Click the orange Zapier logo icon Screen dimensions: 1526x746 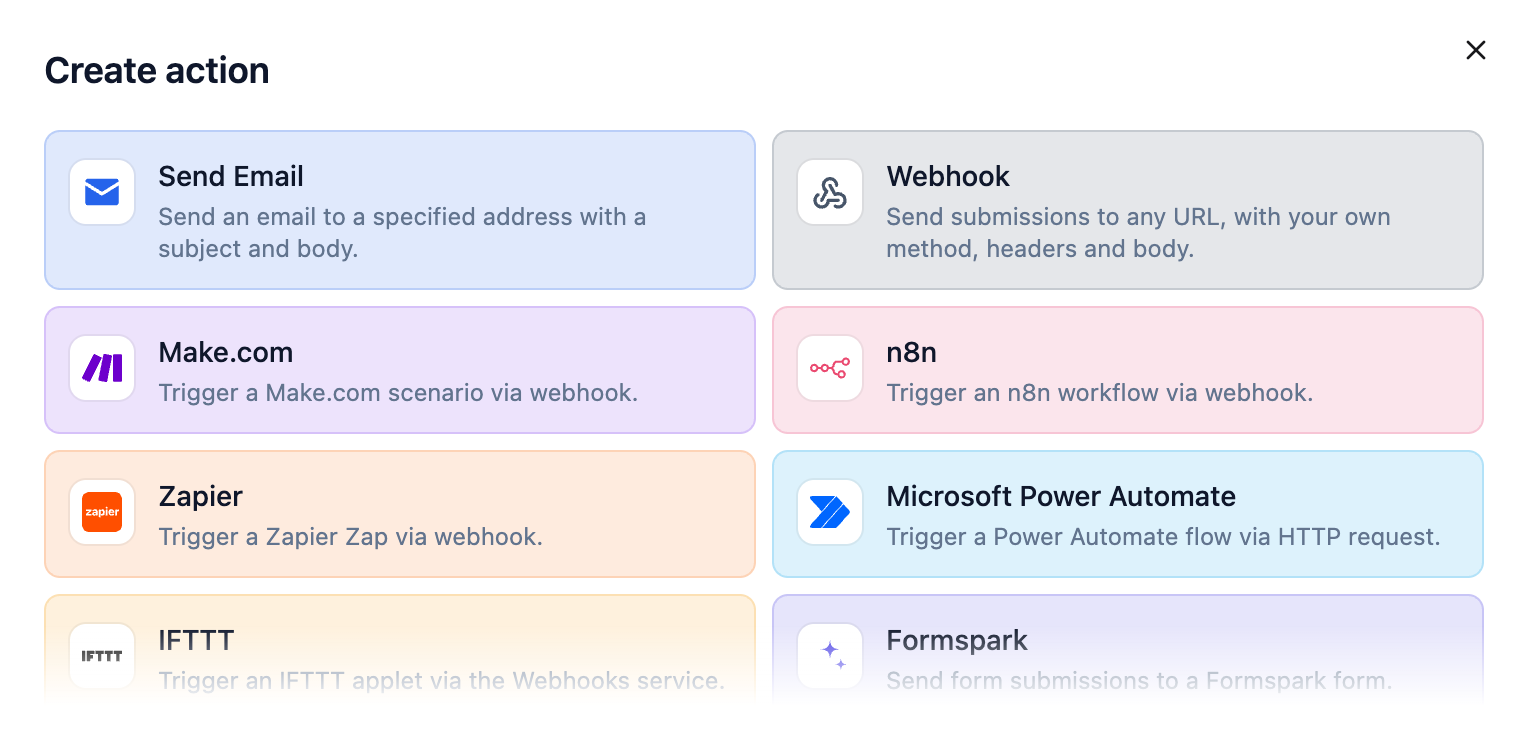point(102,512)
